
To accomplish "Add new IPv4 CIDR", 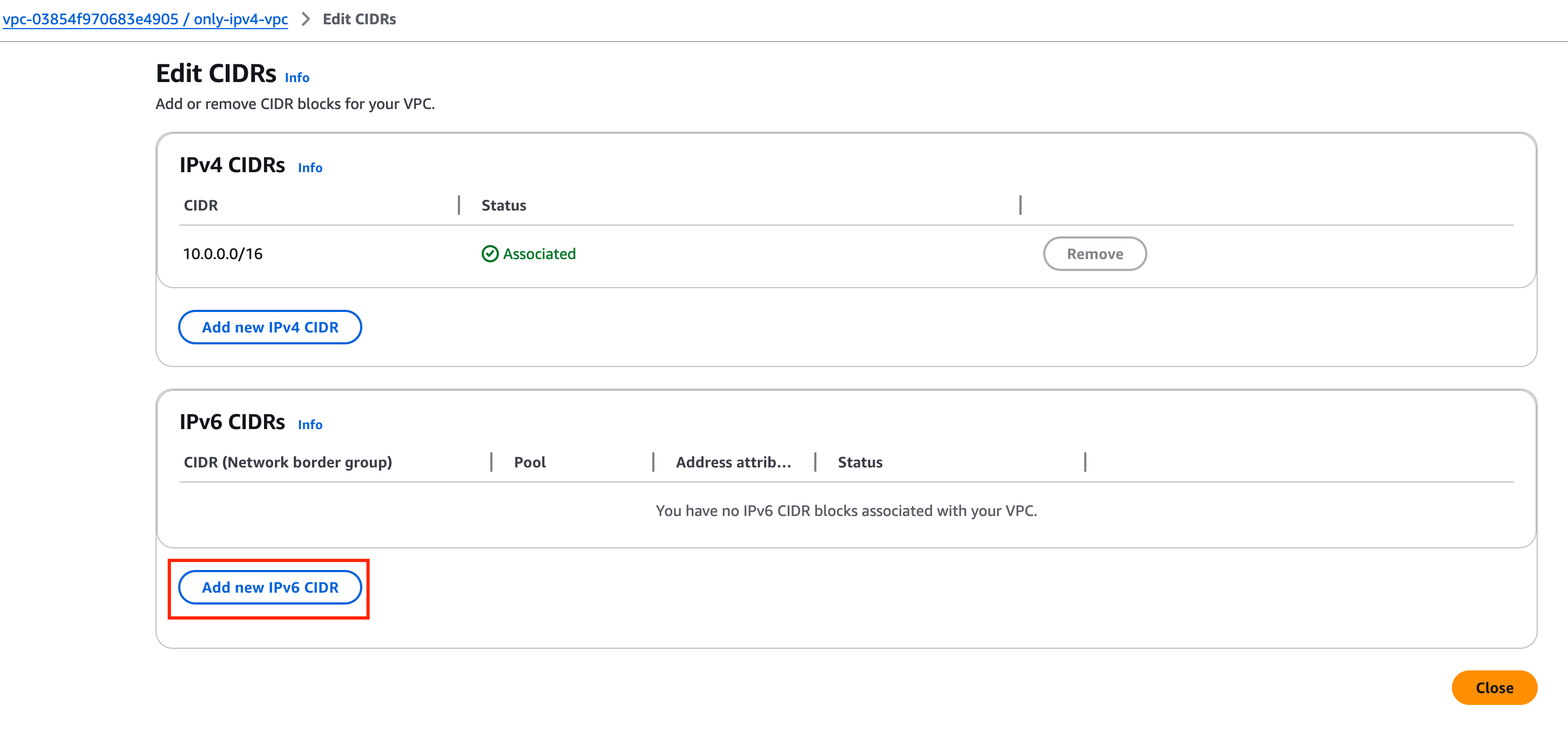I will [x=269, y=327].
